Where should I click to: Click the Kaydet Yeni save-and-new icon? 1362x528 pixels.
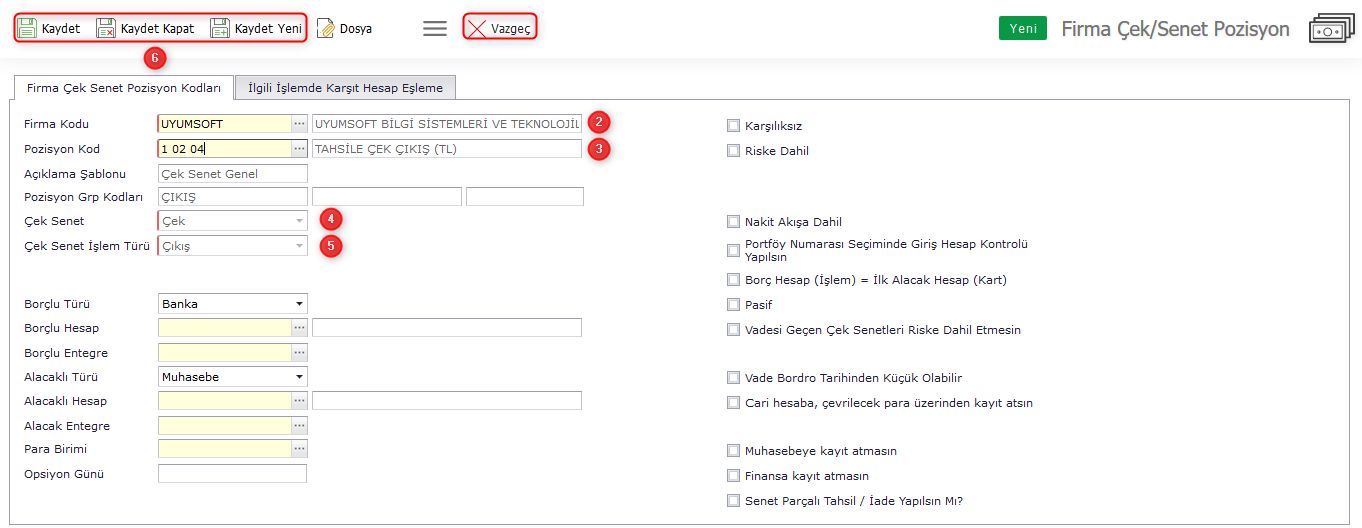pos(220,28)
